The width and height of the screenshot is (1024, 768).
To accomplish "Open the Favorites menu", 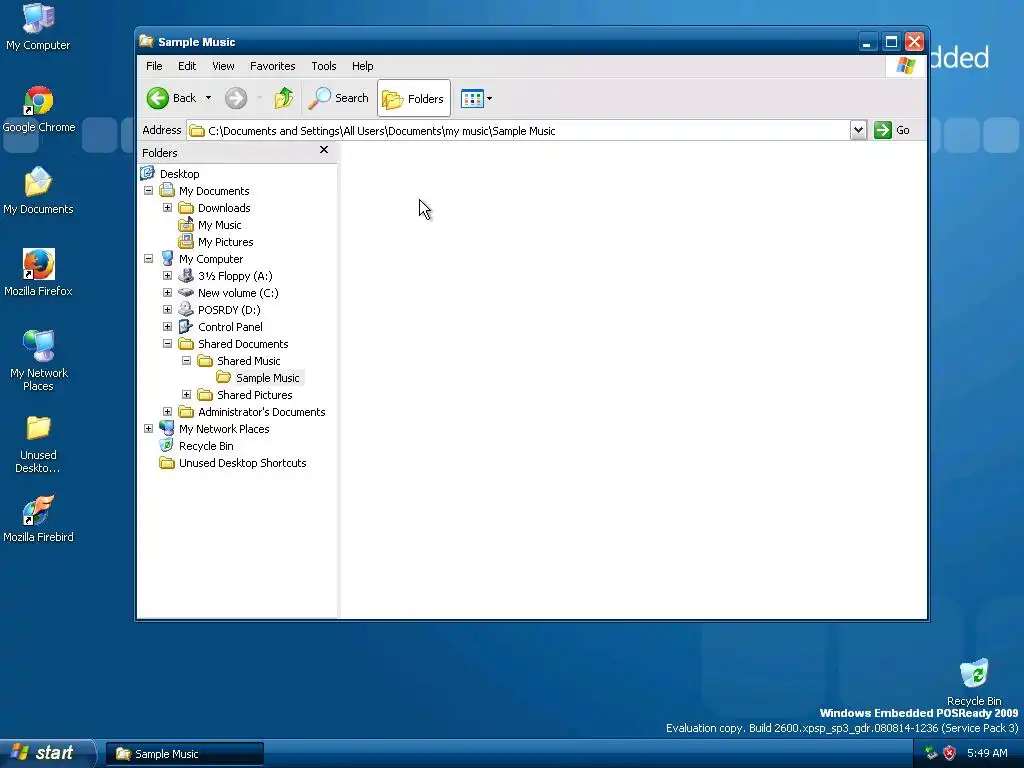I will click(x=272, y=66).
